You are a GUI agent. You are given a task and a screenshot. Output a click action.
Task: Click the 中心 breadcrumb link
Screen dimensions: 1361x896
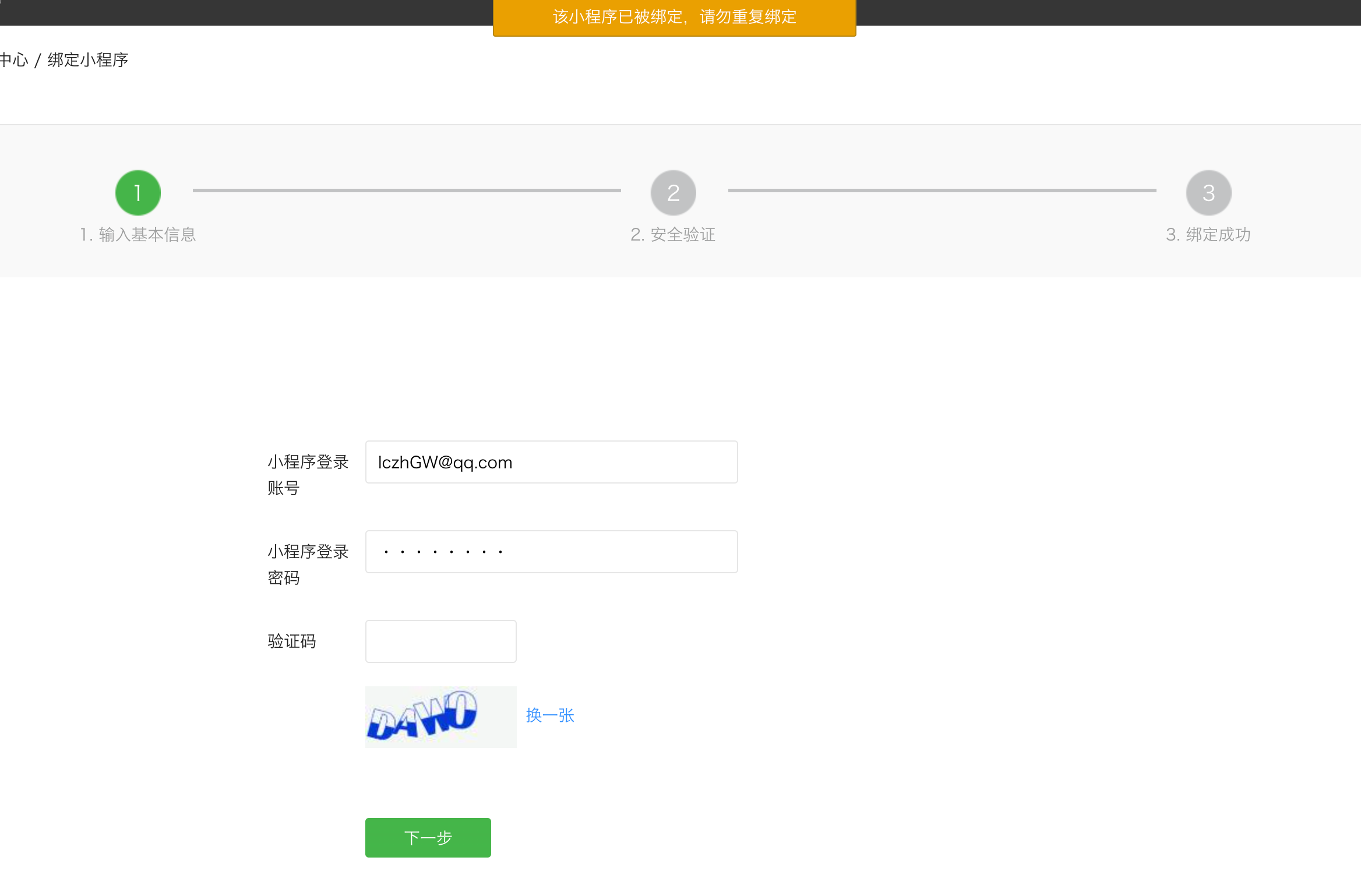coord(13,60)
